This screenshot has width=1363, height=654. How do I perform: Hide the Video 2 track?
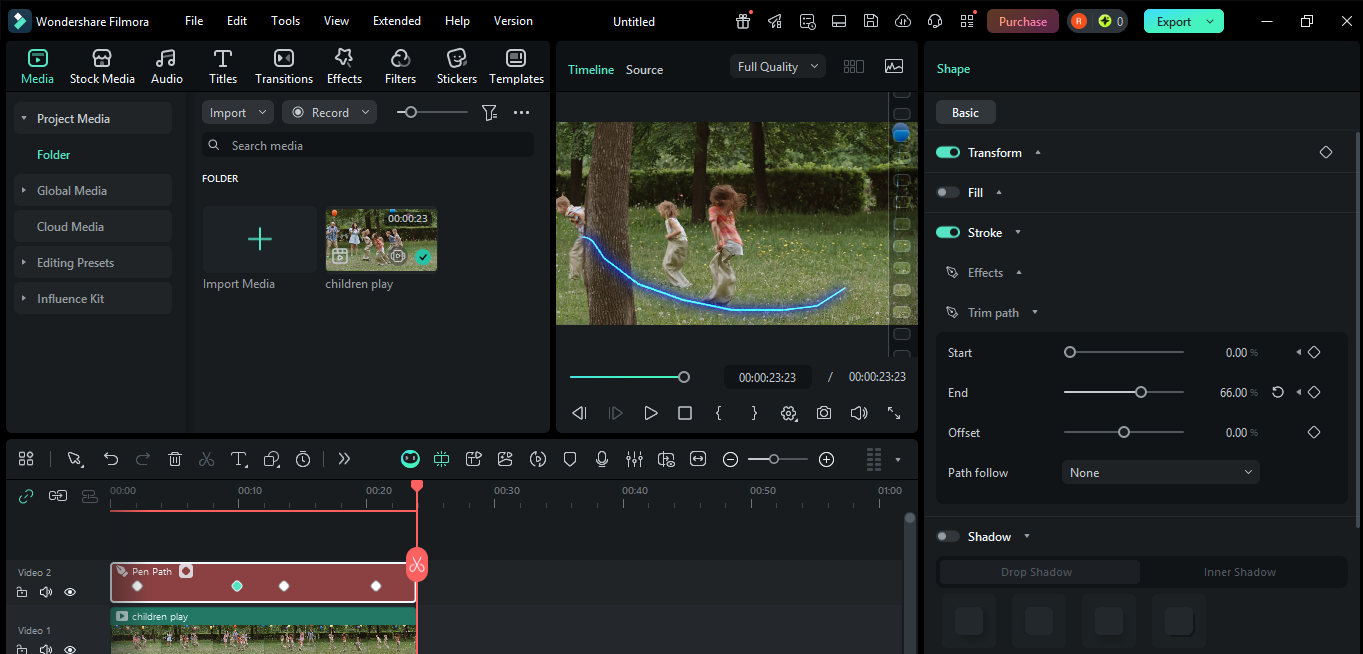click(x=70, y=592)
